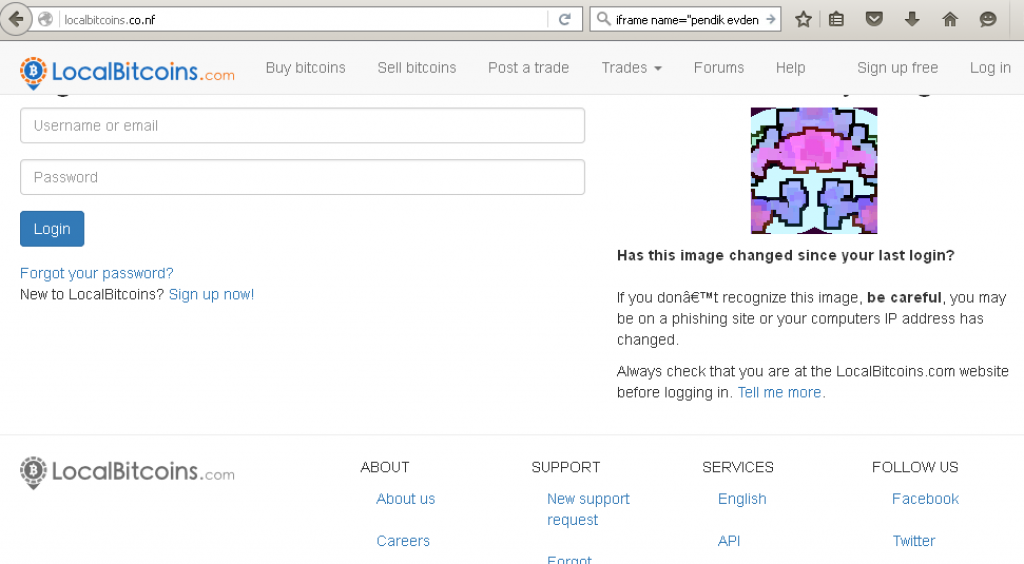Bookmark this page with star icon
The height and width of the screenshot is (564, 1024).
pyautogui.click(x=803, y=20)
